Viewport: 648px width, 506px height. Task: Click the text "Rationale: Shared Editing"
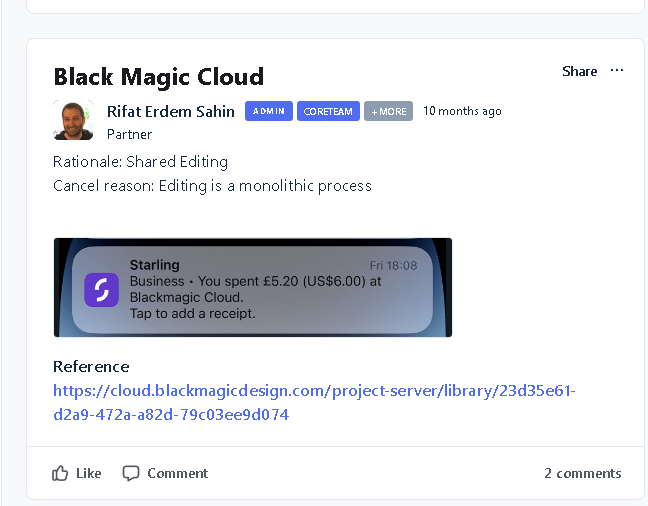[x=141, y=162]
